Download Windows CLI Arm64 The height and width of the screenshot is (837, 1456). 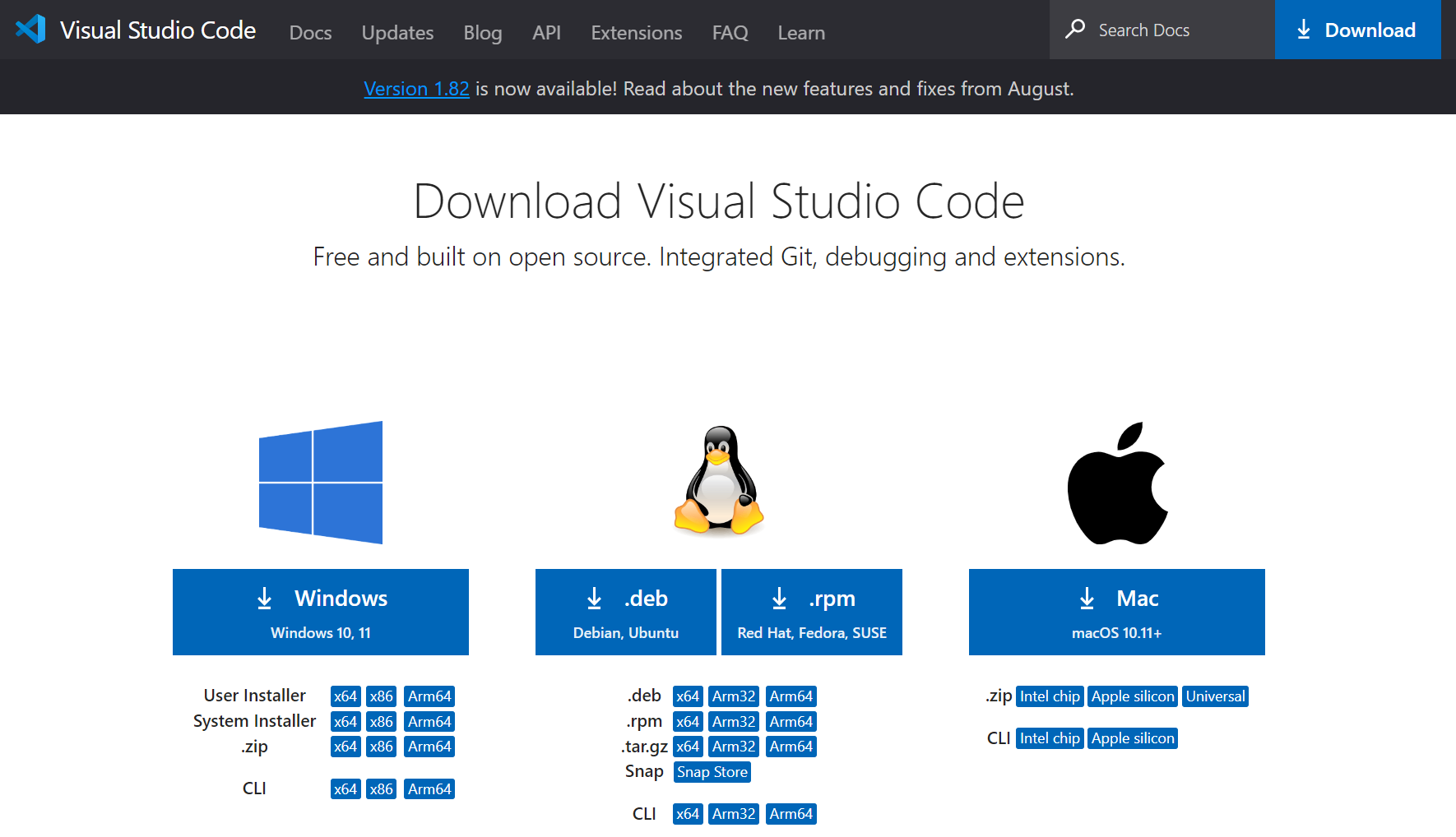(x=429, y=789)
